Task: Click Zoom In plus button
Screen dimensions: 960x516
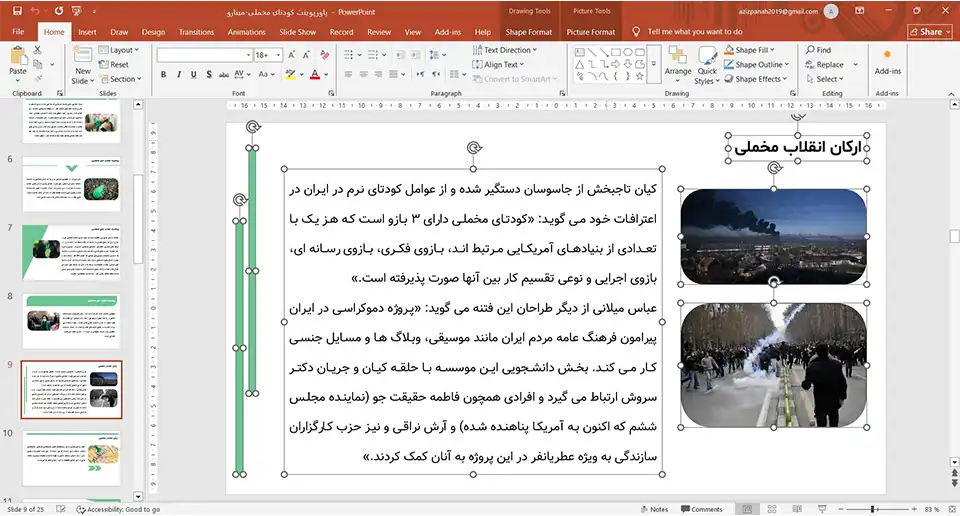Action: coord(914,509)
